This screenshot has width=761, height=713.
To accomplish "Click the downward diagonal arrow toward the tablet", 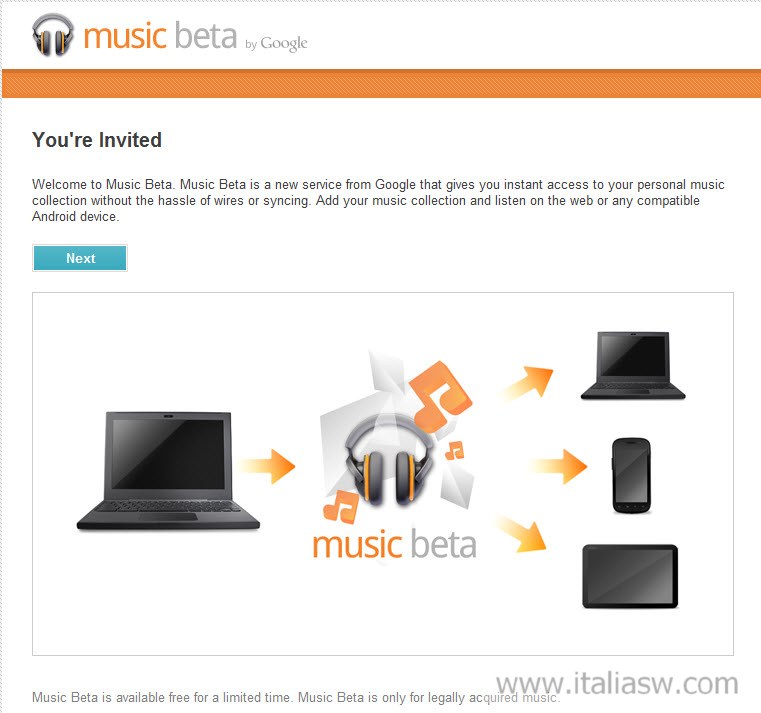I will coord(522,534).
